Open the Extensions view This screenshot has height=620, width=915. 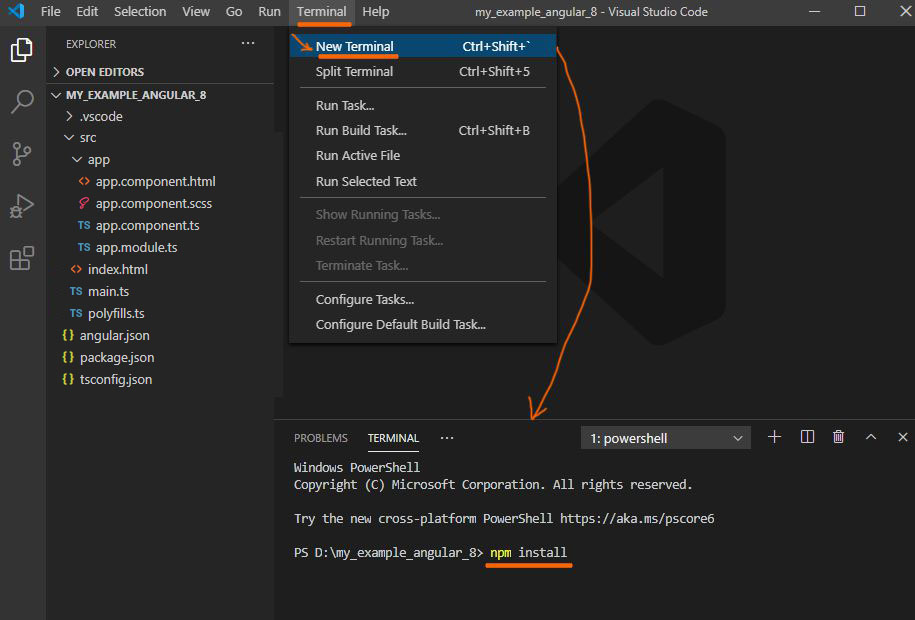click(x=21, y=259)
